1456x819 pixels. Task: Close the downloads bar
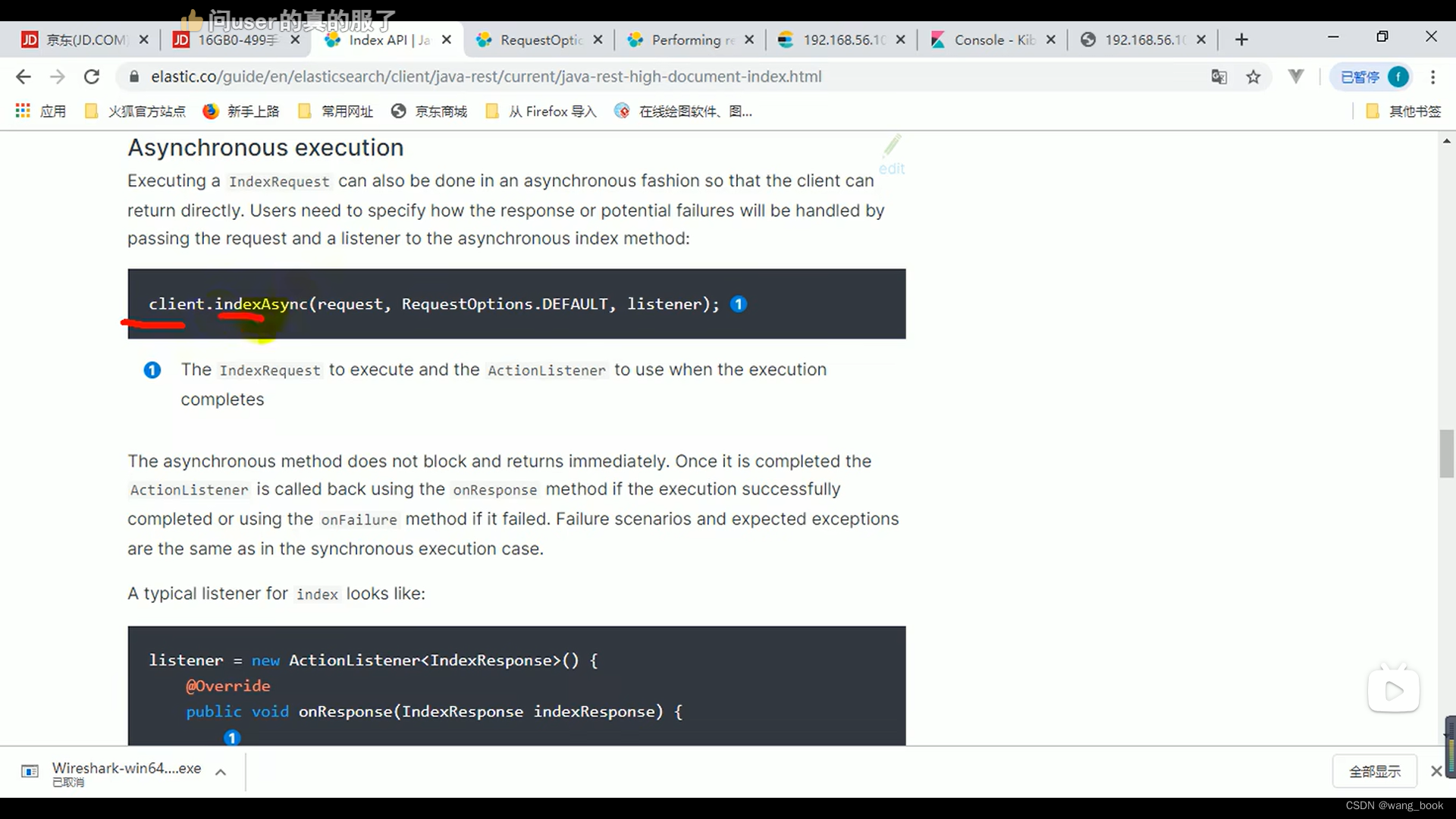click(x=1436, y=771)
